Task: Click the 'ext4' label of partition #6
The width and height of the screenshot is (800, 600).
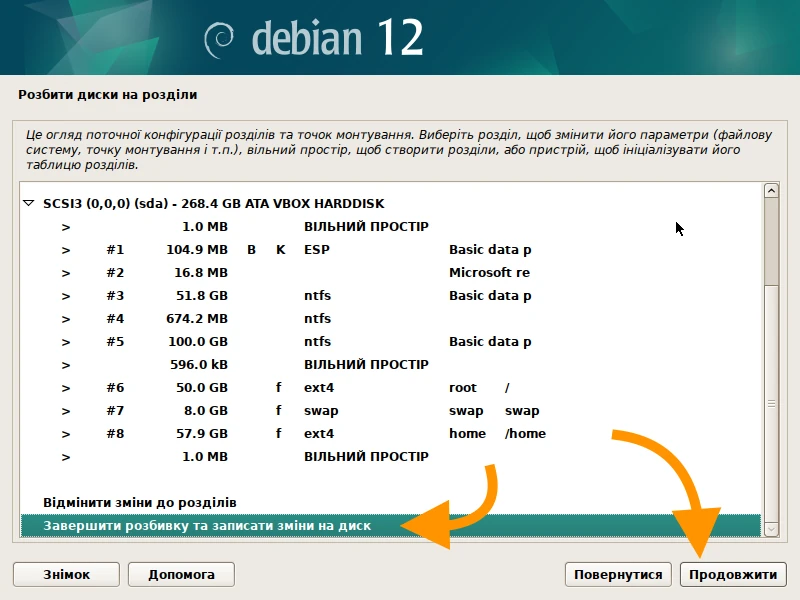Action: click(x=319, y=388)
